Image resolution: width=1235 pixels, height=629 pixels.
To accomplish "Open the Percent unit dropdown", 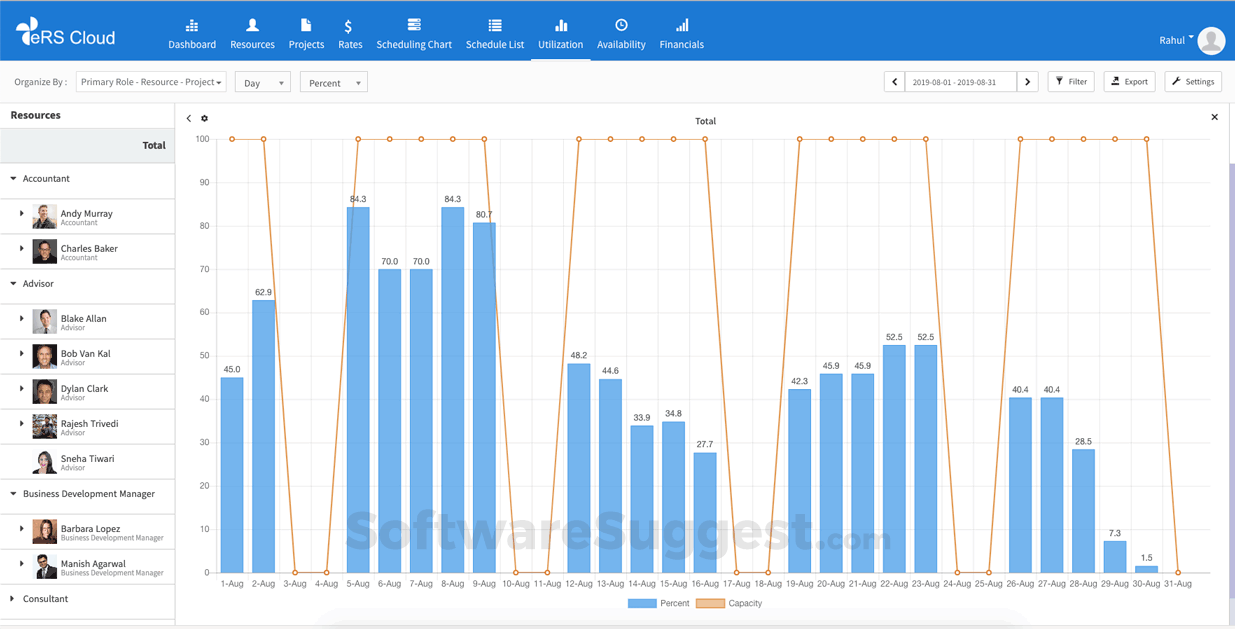I will coord(333,83).
